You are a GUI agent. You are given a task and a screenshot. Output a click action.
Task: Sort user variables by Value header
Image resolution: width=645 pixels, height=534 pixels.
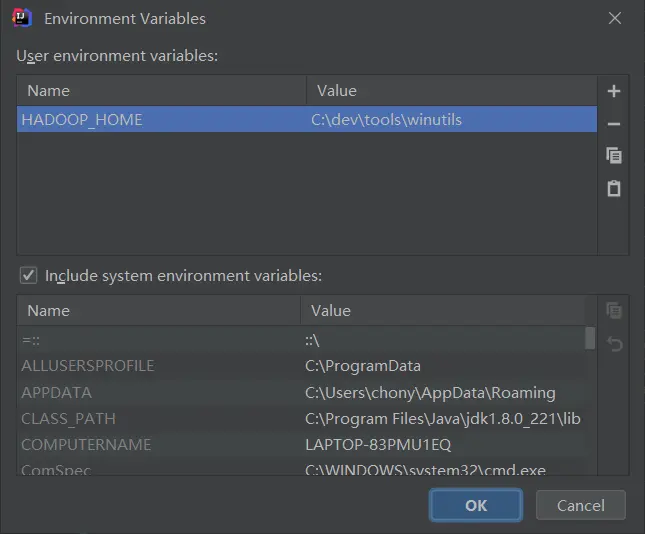(452, 91)
